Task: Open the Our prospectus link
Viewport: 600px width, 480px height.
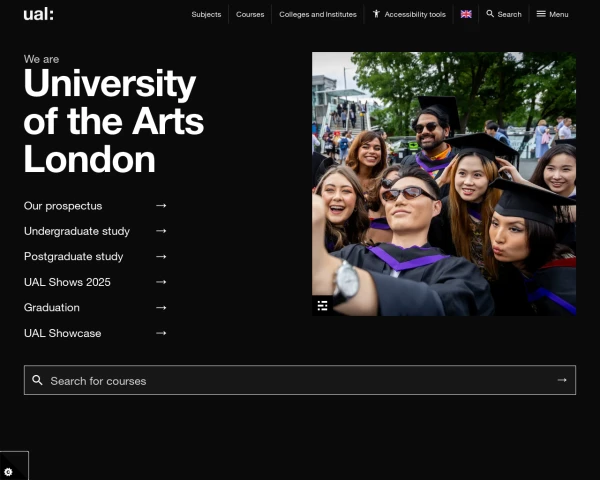Action: coord(63,206)
